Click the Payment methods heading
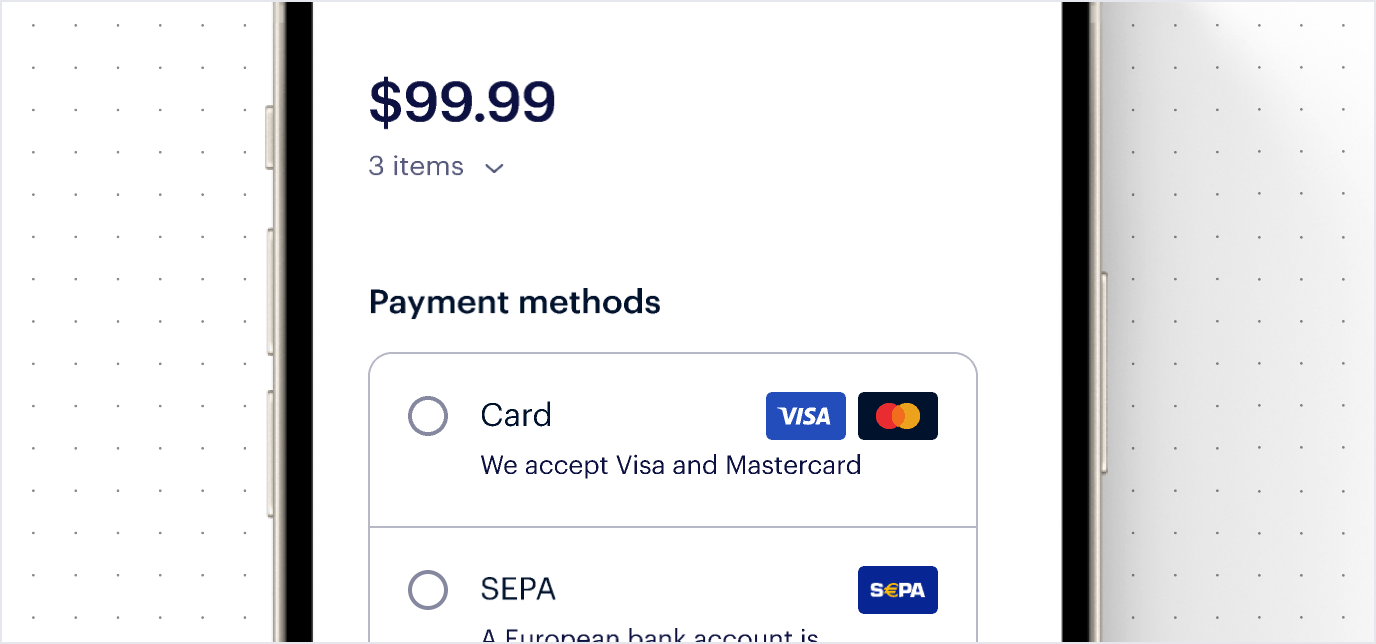The width and height of the screenshot is (1376, 644). 515,302
